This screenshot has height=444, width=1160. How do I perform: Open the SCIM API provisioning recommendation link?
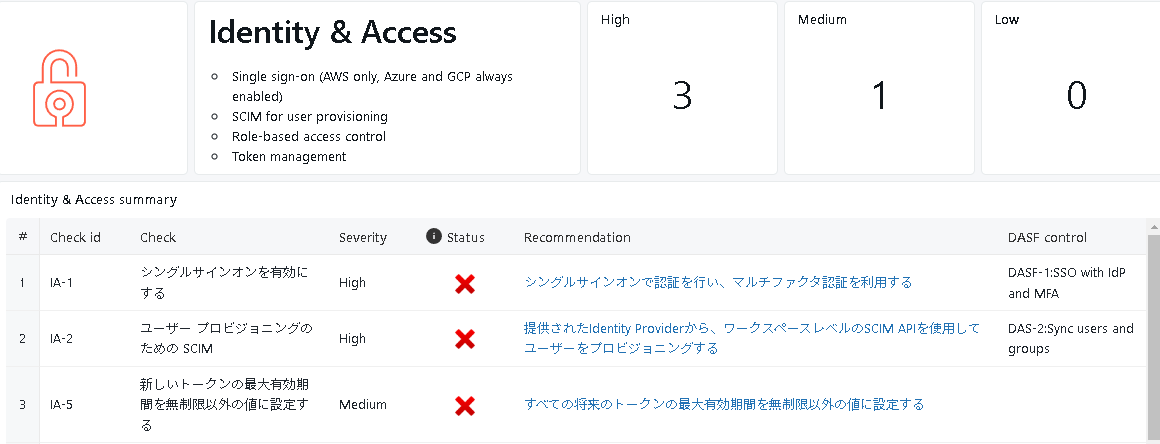coord(751,338)
